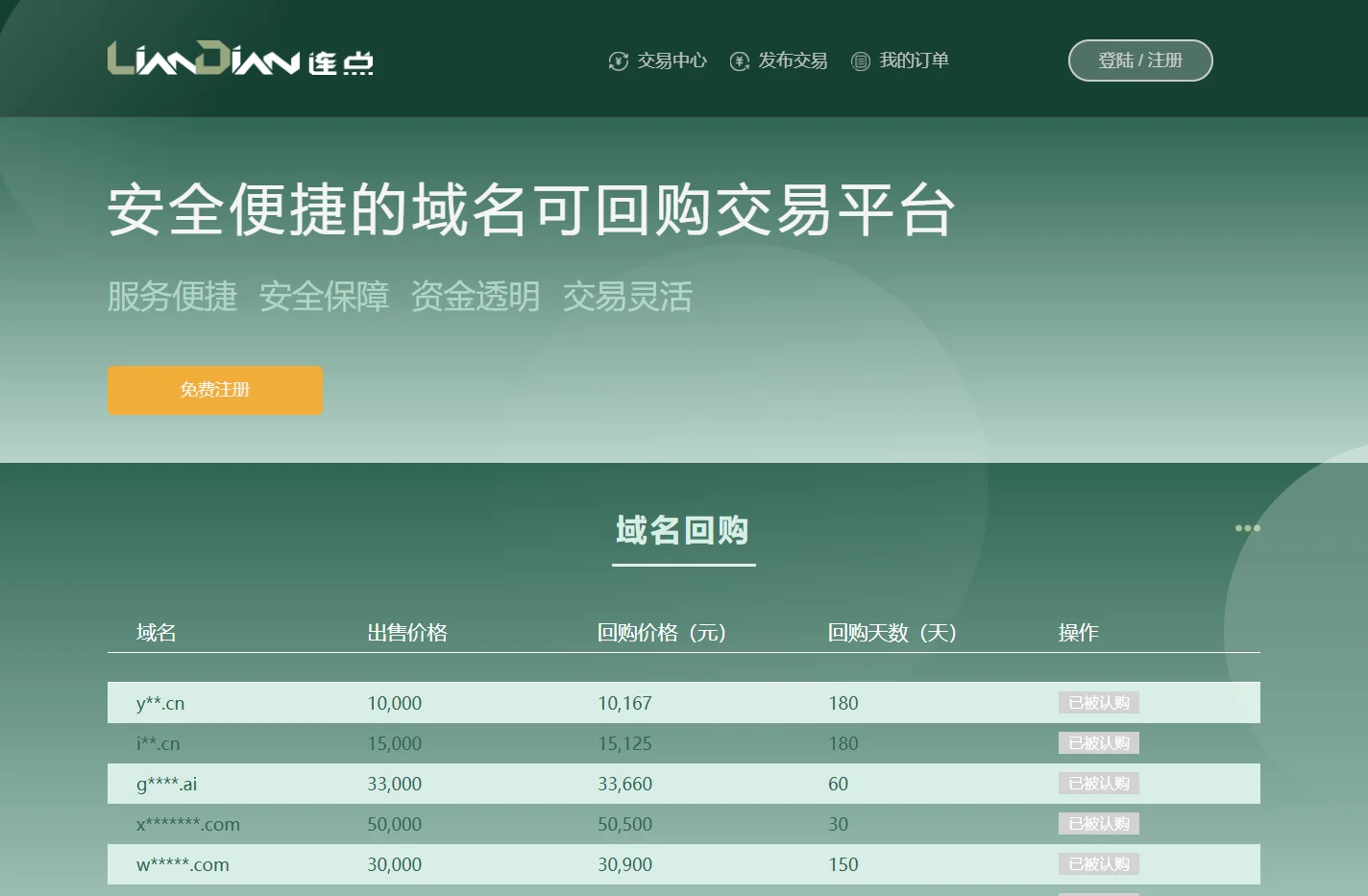The height and width of the screenshot is (896, 1368).
Task: Select domain w*****.com
Action: pyautogui.click(x=183, y=864)
